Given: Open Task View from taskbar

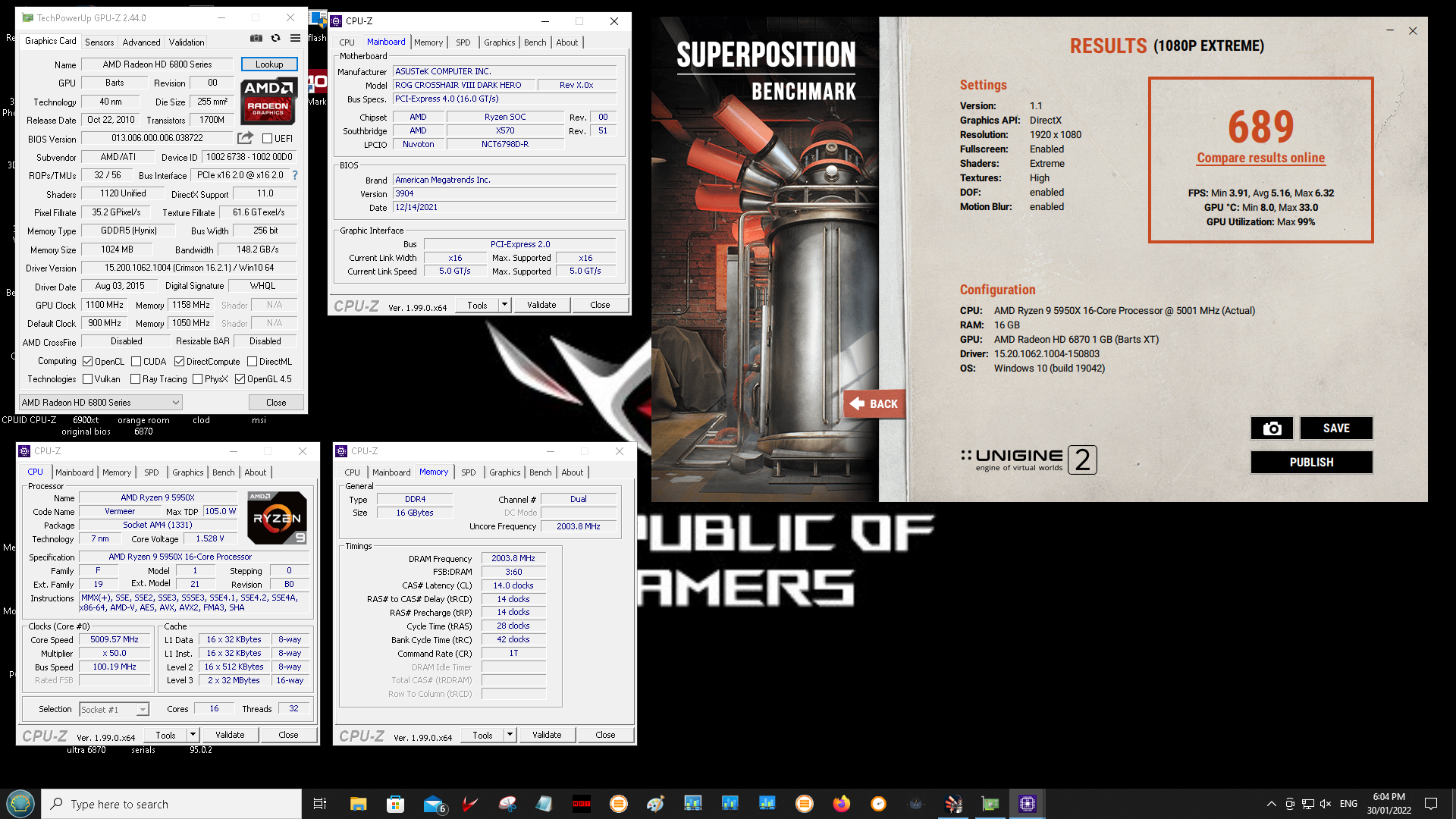Looking at the screenshot, I should 320,804.
